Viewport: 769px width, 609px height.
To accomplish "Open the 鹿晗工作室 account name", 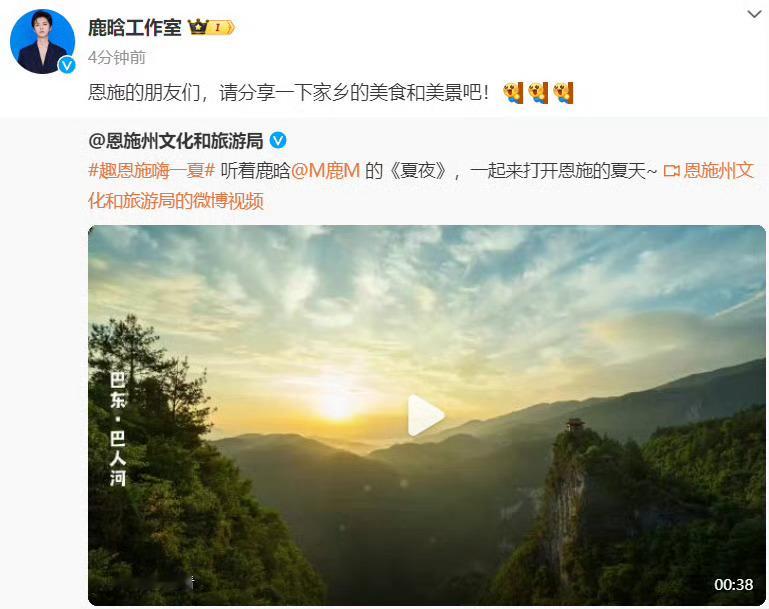I will pos(135,27).
